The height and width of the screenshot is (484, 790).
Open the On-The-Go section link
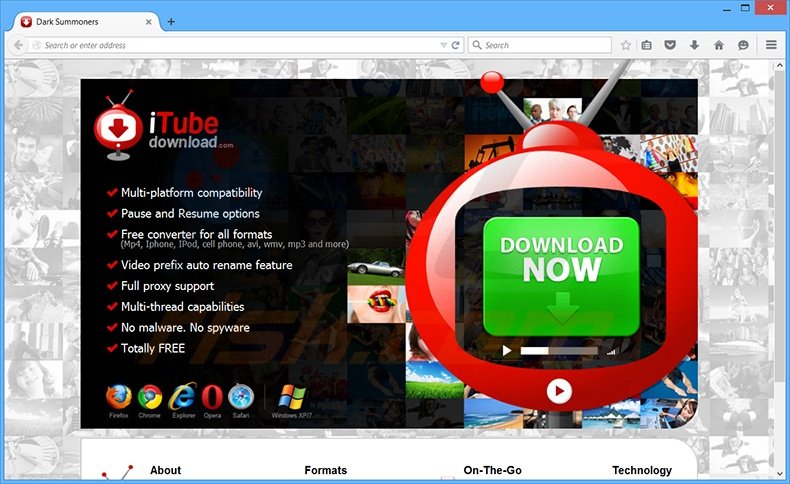click(492, 470)
